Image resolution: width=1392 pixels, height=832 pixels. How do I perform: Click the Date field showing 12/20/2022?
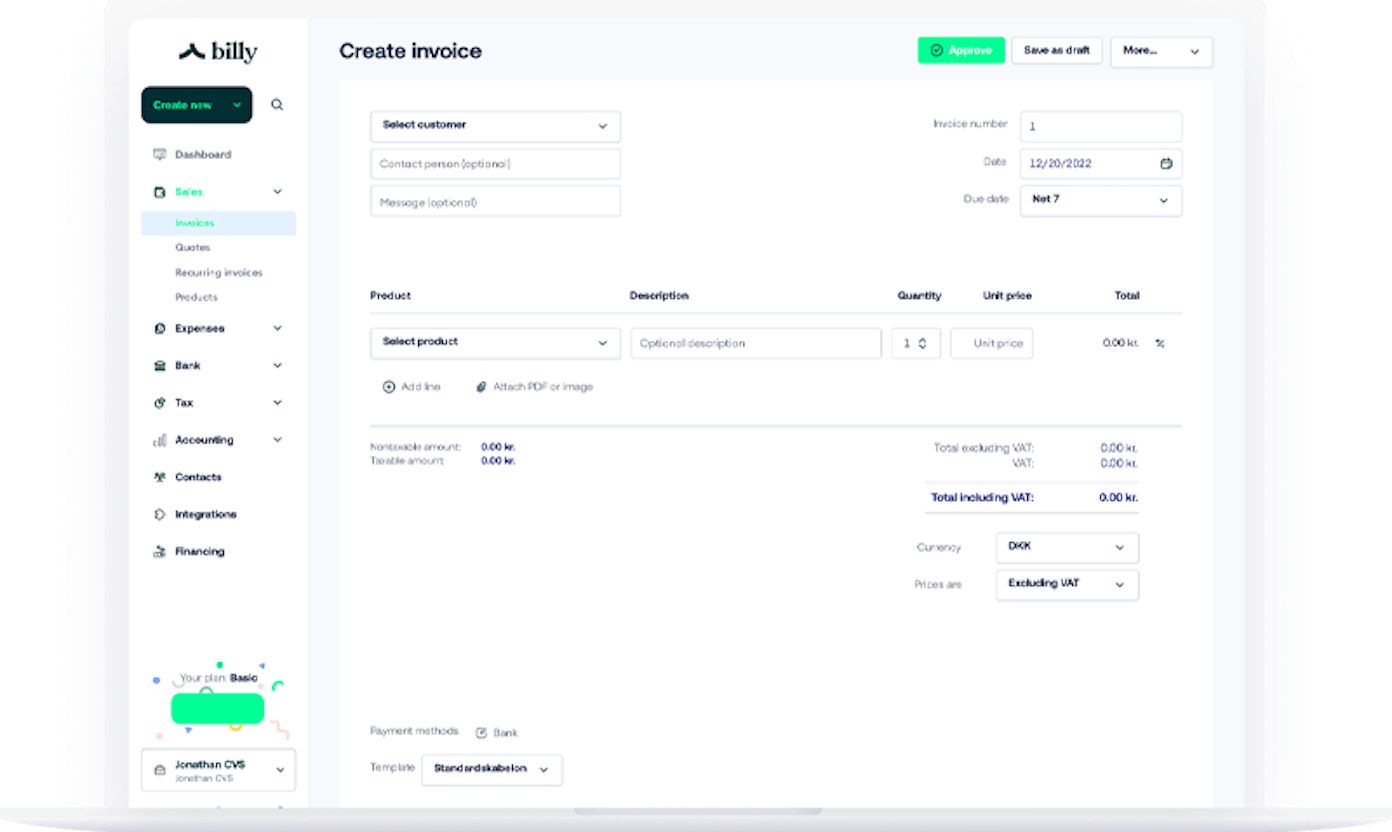pos(1101,164)
